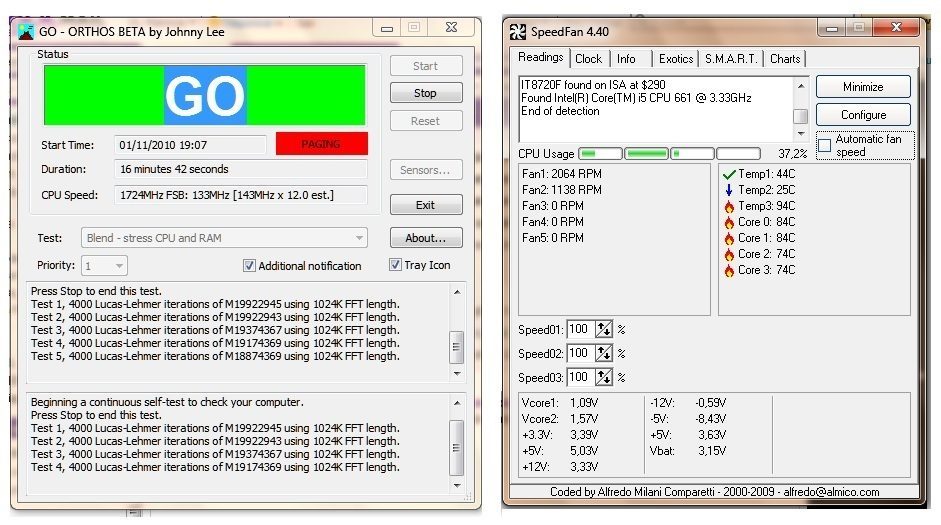Open the About... dialog
Image resolution: width=941 pixels, height=525 pixels.
point(426,238)
